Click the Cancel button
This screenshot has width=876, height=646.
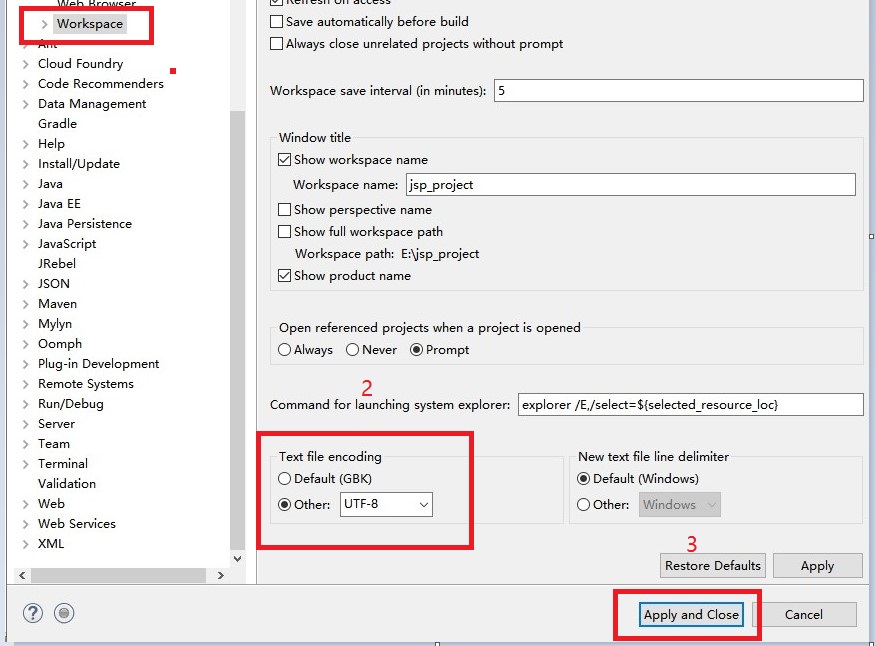click(x=803, y=615)
